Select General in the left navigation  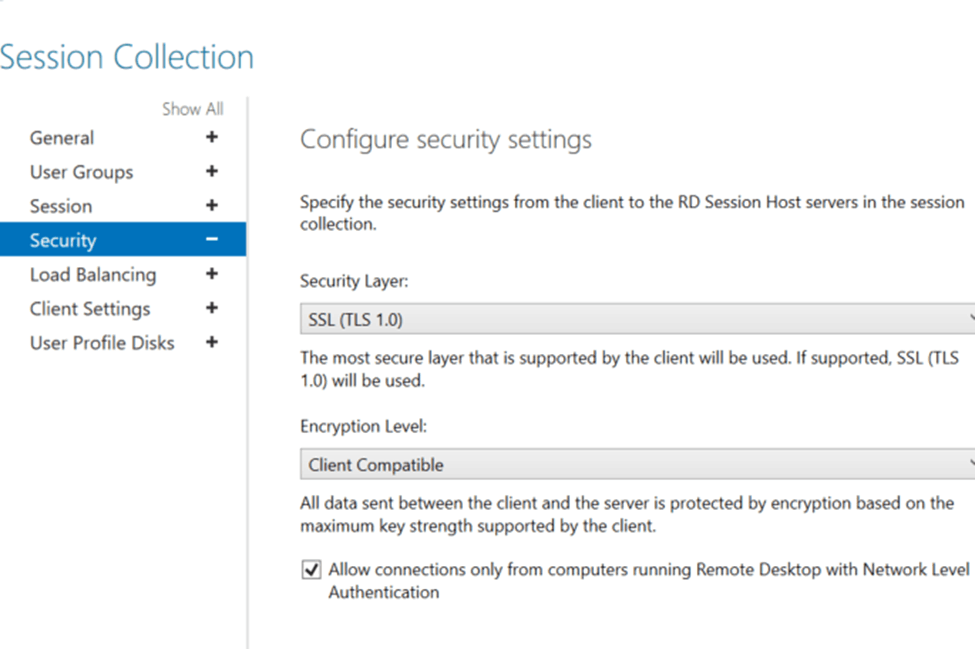pyautogui.click(x=61, y=138)
